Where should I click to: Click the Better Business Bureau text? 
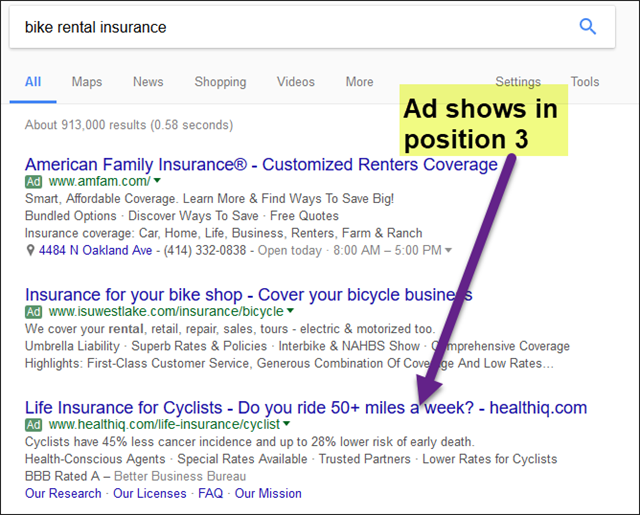180,476
